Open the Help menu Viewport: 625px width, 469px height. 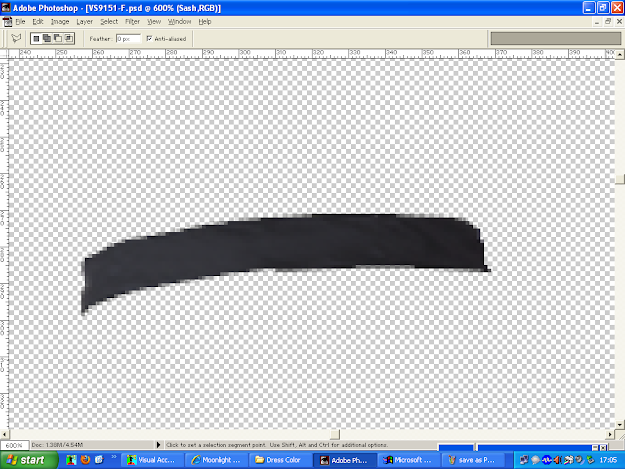click(x=205, y=22)
